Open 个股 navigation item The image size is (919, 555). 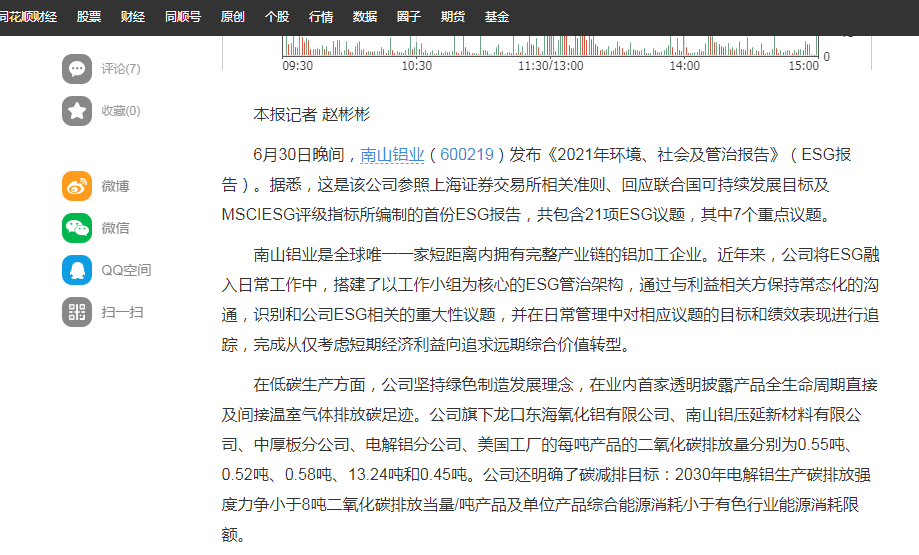(277, 17)
